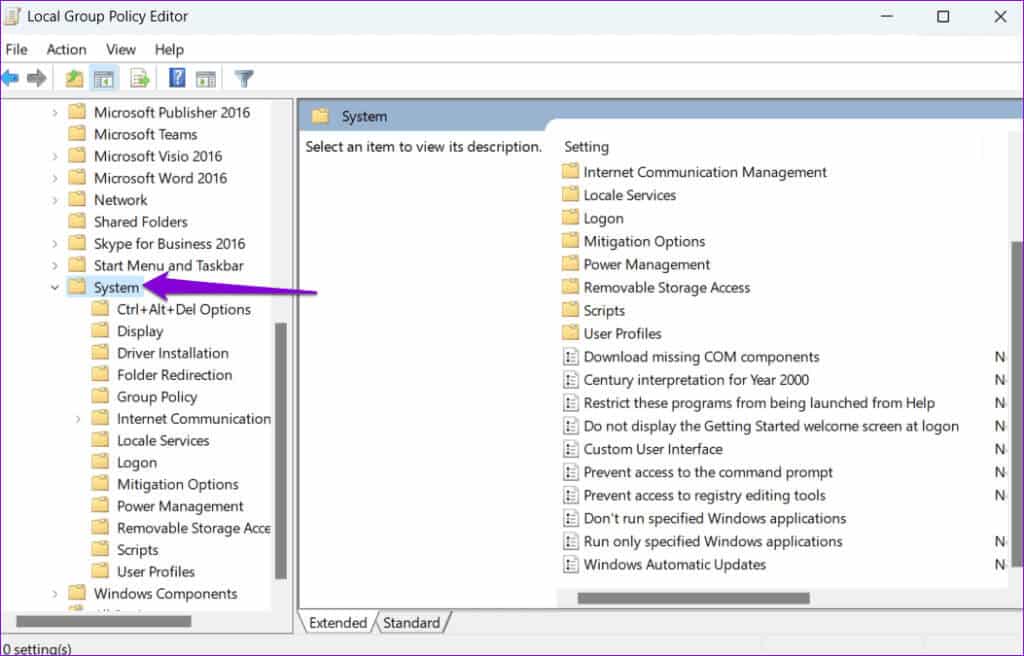
Task: Expand the Microsoft Publisher 2016 node
Action: [55, 112]
